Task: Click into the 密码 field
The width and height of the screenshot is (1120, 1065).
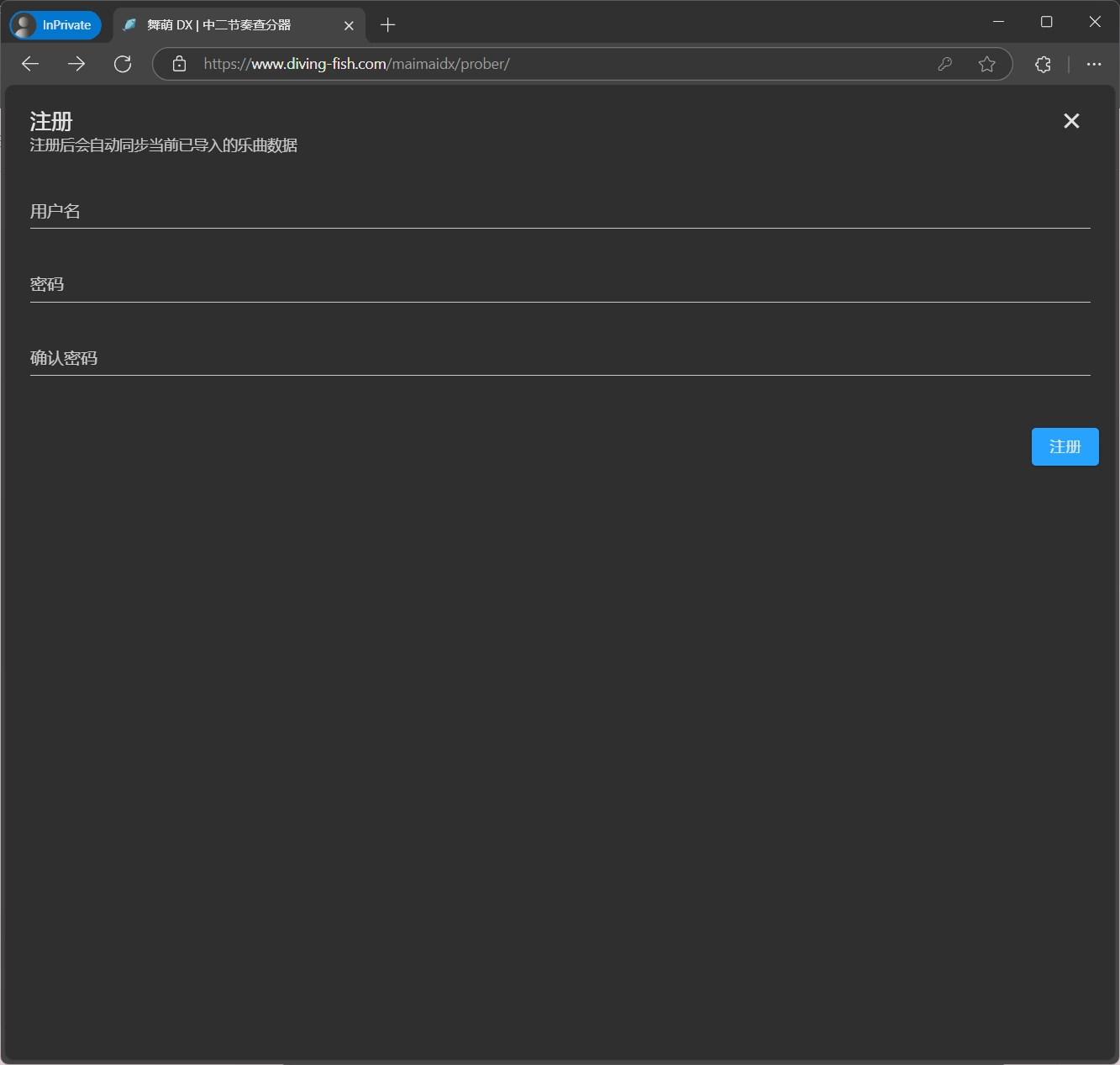Action: tap(560, 285)
